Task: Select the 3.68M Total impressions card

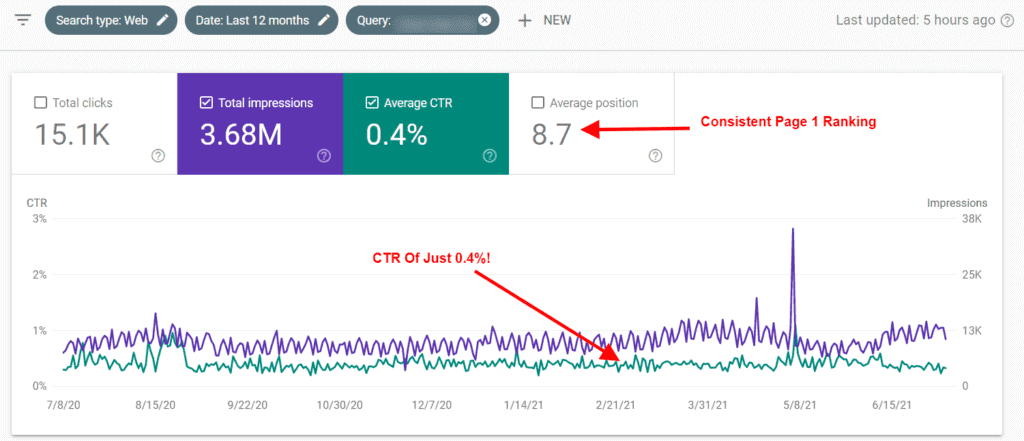Action: 259,125
